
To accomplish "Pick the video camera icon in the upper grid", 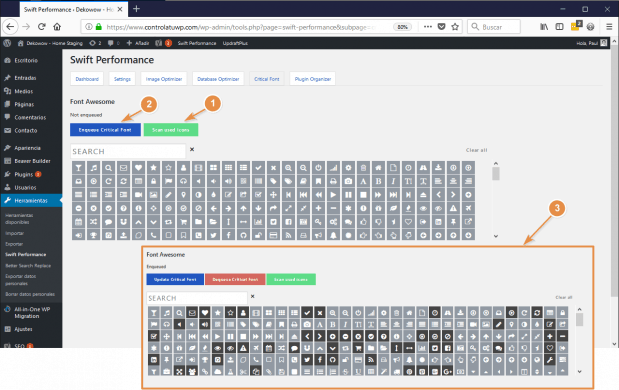I will 139,195.
